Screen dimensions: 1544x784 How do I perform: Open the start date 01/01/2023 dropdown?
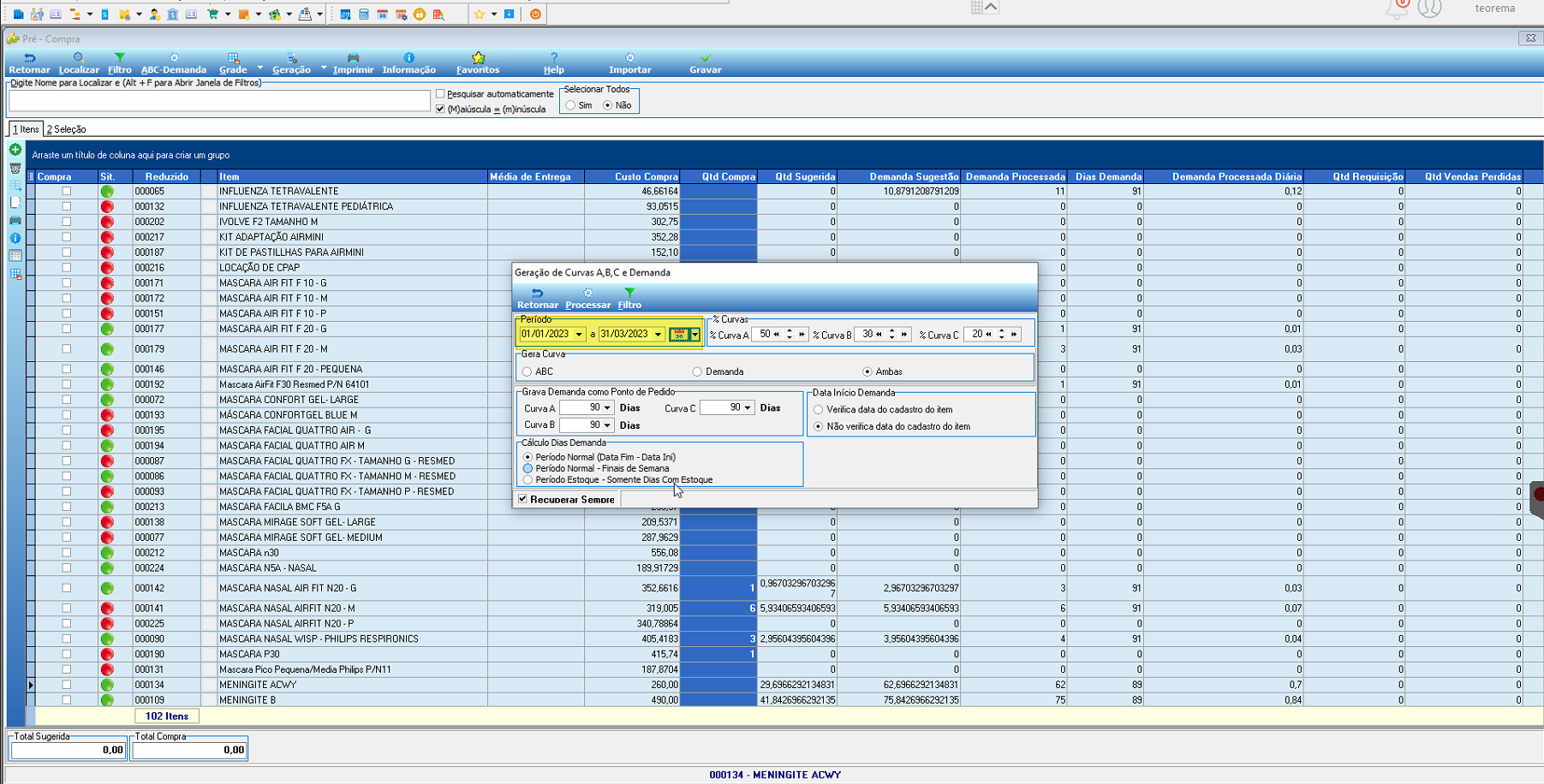click(579, 335)
